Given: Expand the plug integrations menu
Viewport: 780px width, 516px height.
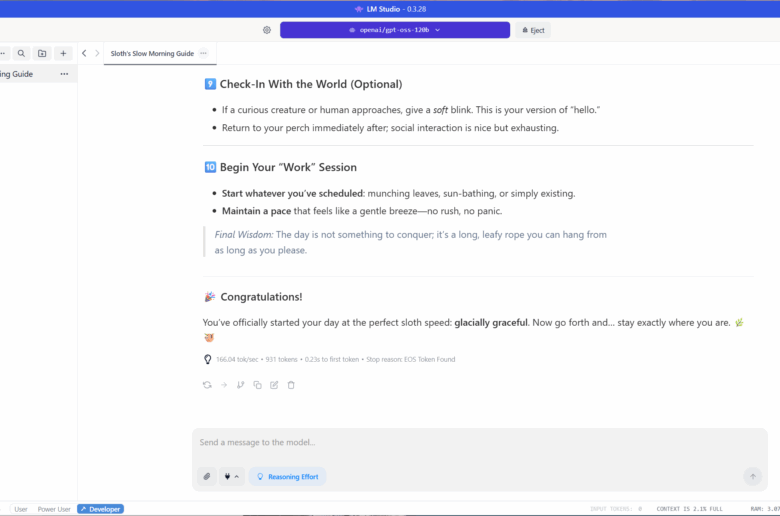Looking at the screenshot, I should point(231,477).
